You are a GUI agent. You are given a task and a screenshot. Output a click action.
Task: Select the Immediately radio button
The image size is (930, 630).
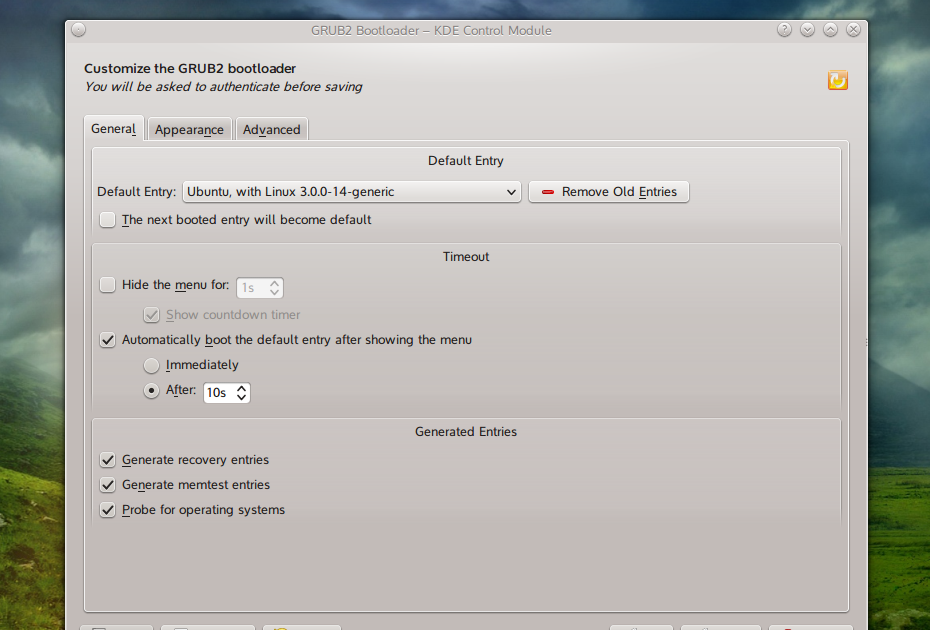pyautogui.click(x=151, y=365)
